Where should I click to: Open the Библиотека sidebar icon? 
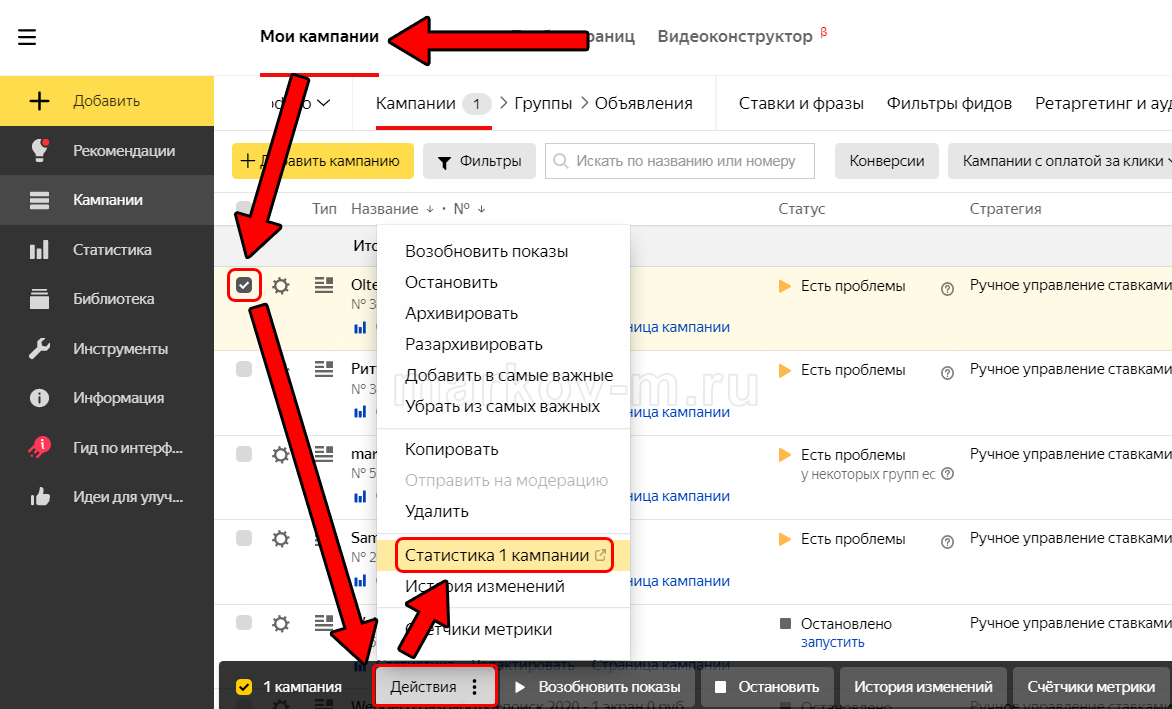click(x=40, y=299)
